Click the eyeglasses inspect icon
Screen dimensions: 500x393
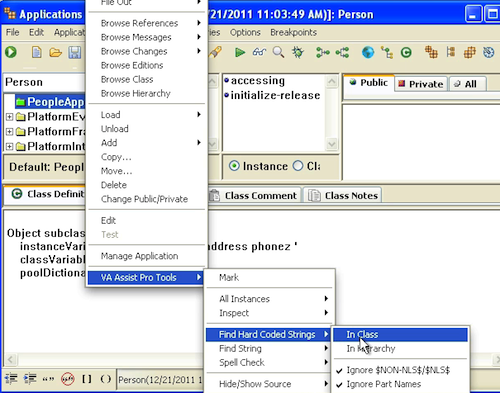(x=259, y=52)
